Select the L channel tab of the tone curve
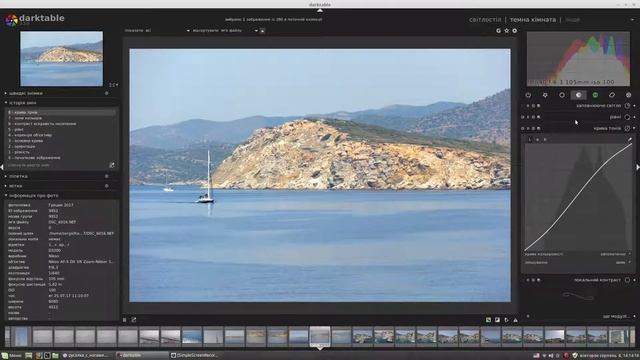Screen dimensions: 640x360 [x=530, y=140]
